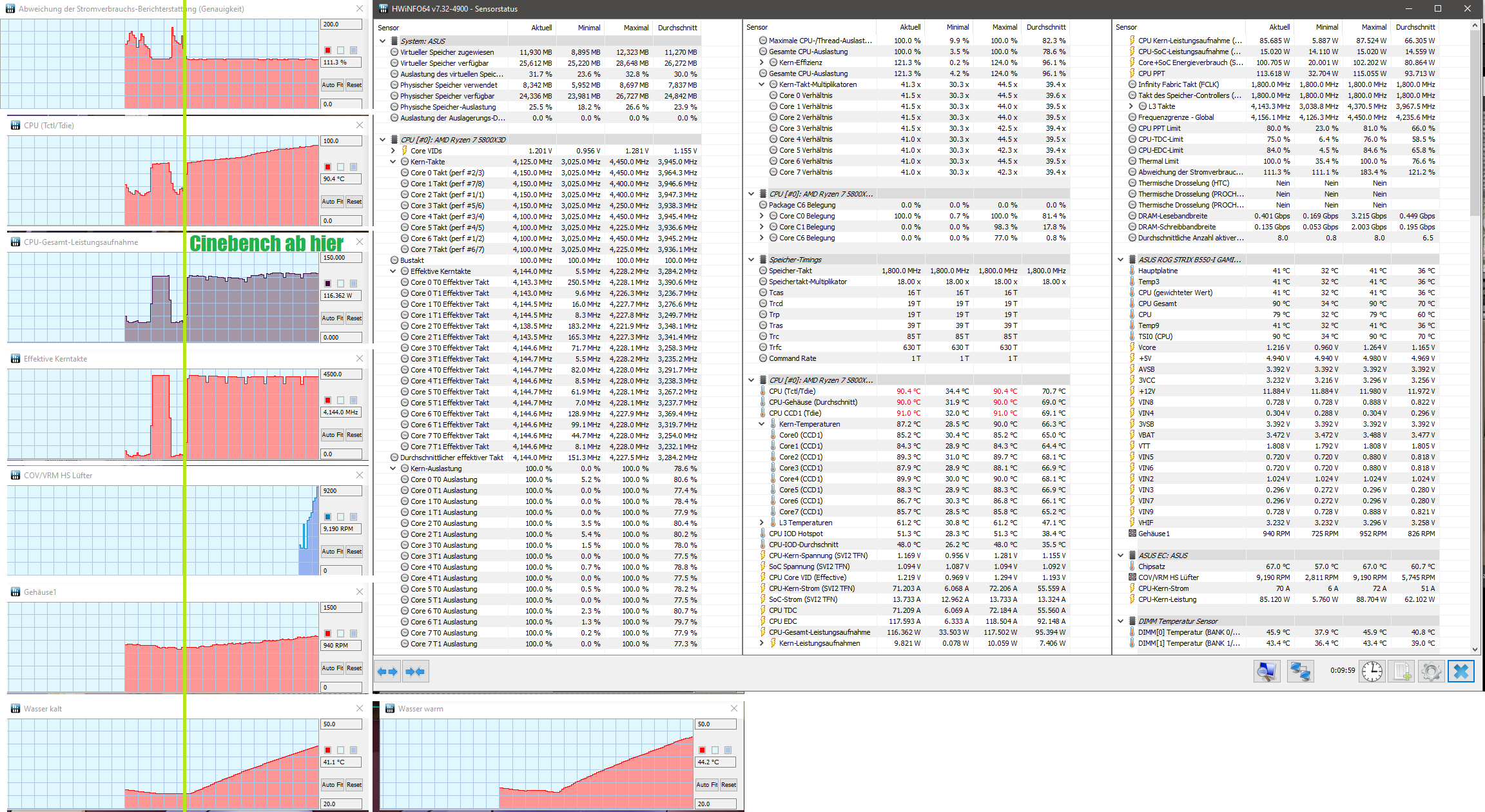Click the dark purple swatch in CPU-Gesamt-Leistungsaufnahme graph
This screenshot has height=812, width=1485.
tap(327, 284)
